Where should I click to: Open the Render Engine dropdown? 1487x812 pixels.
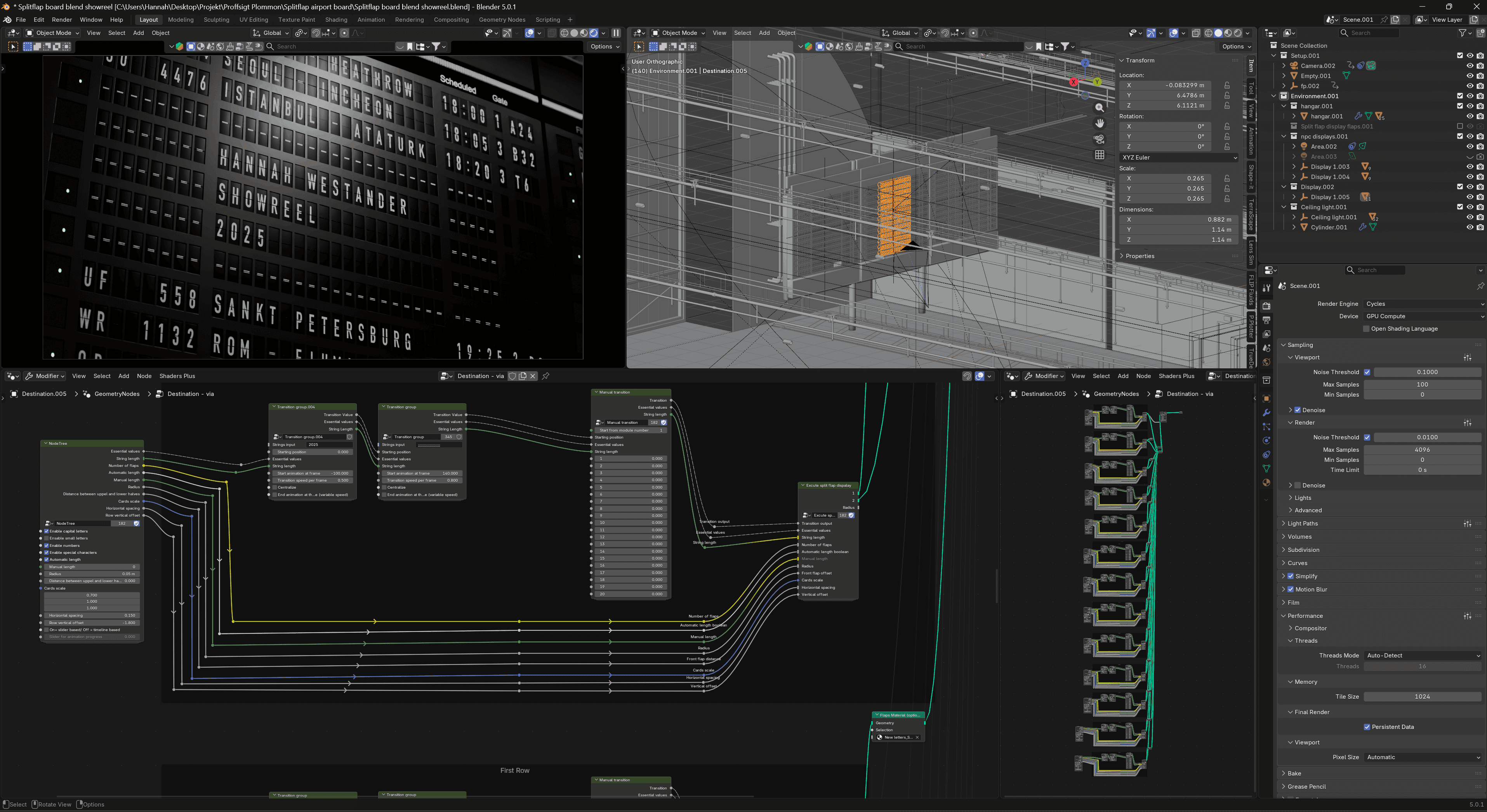[x=1423, y=304]
